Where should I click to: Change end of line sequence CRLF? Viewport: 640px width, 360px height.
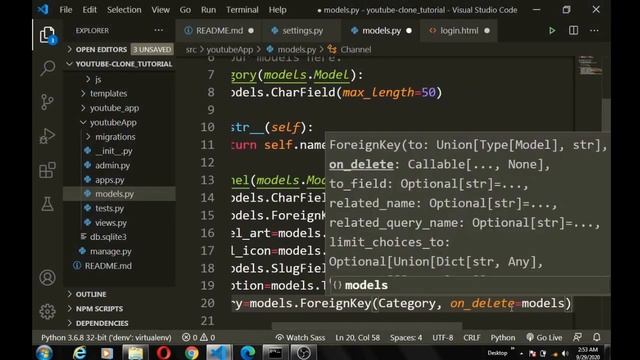[471, 338]
